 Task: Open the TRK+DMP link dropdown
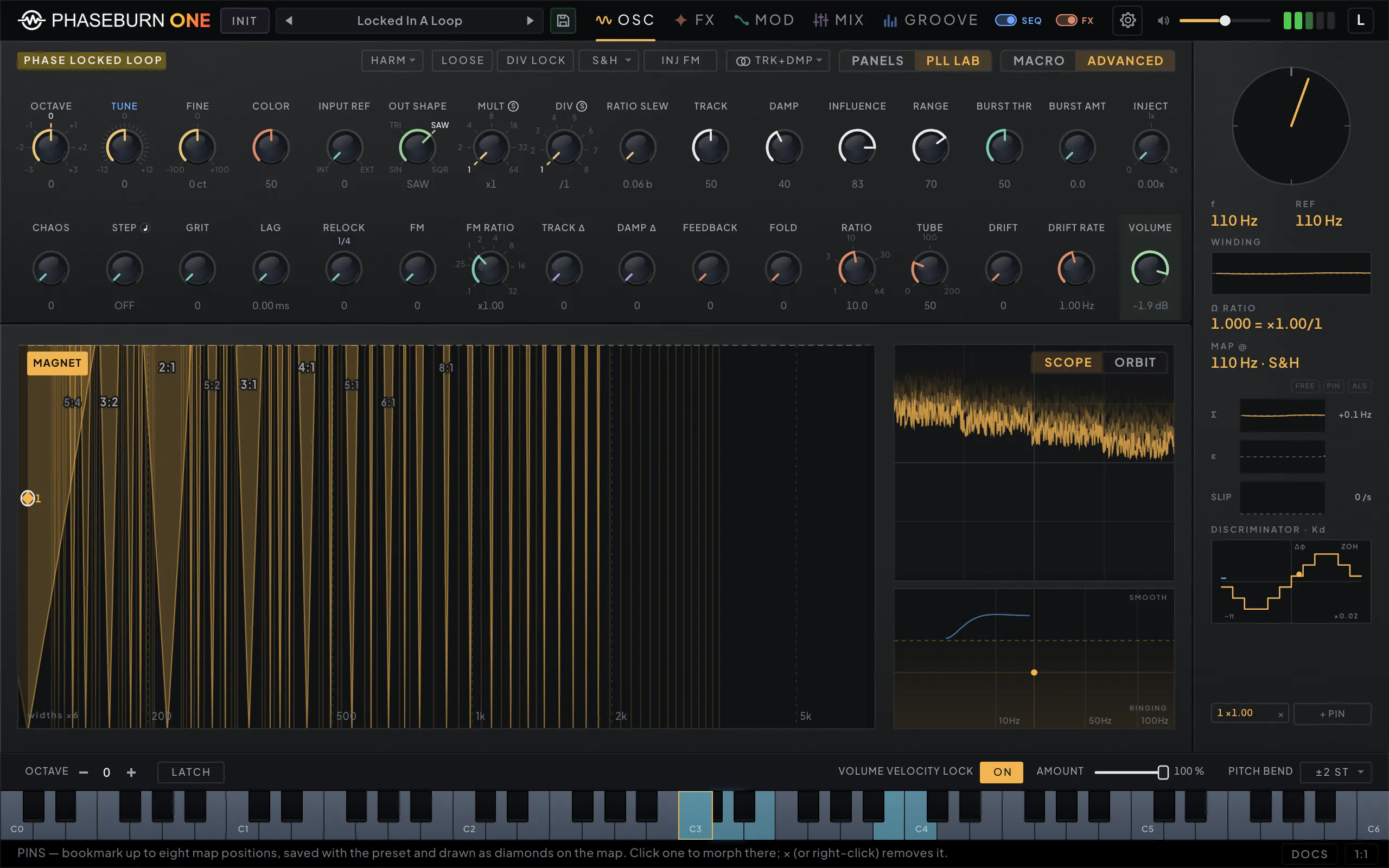click(x=778, y=60)
